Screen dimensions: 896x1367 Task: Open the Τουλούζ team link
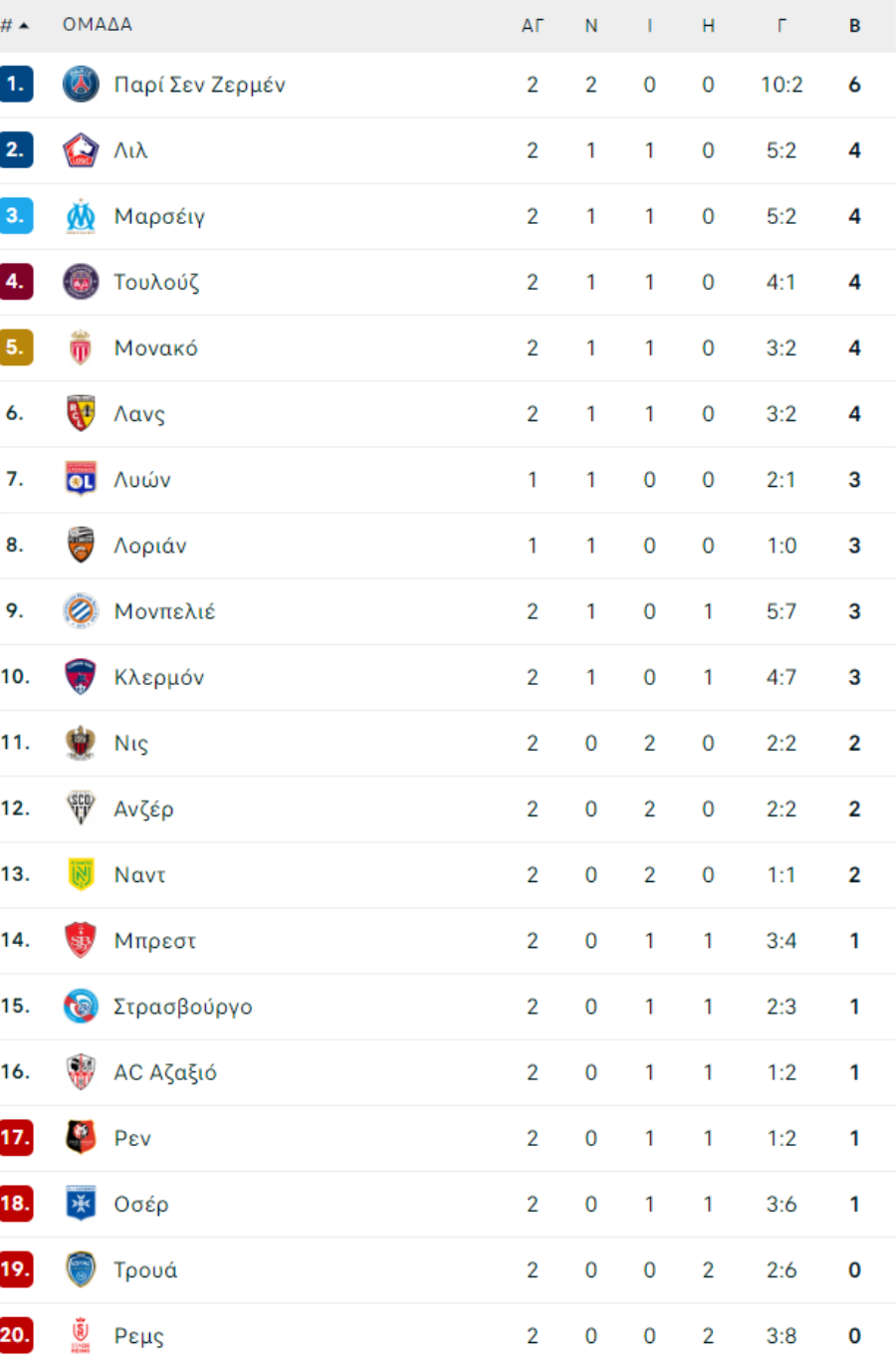tap(156, 283)
